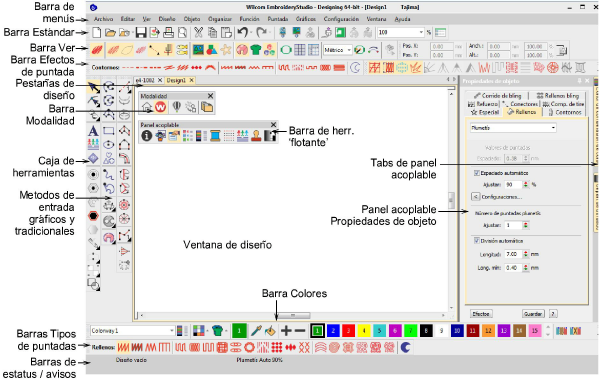The image size is (599, 386).
Task: Open the Configuración menu
Action: (x=341, y=19)
